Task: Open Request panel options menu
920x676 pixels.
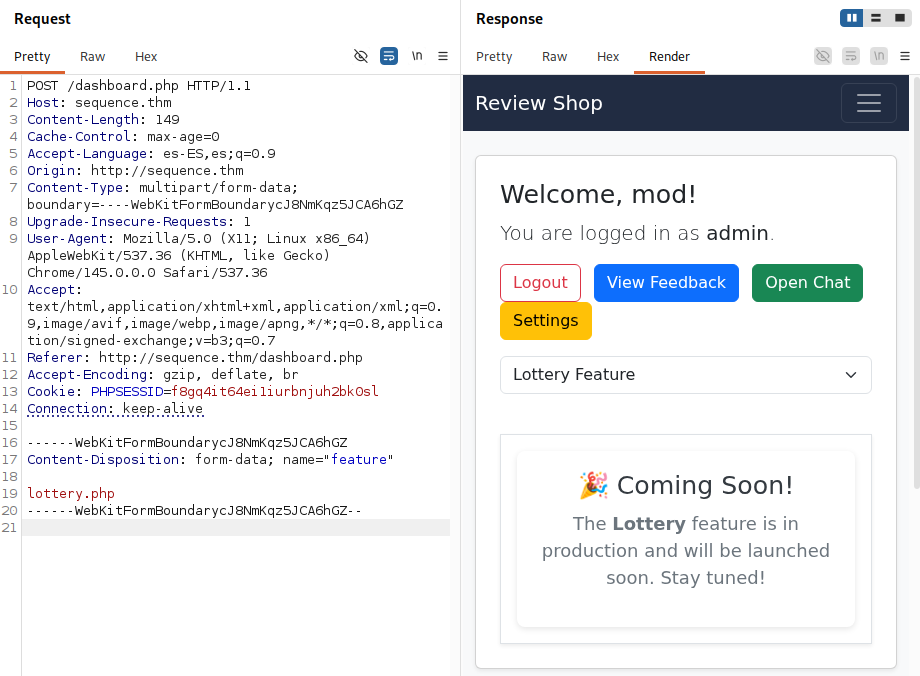Action: [x=443, y=56]
